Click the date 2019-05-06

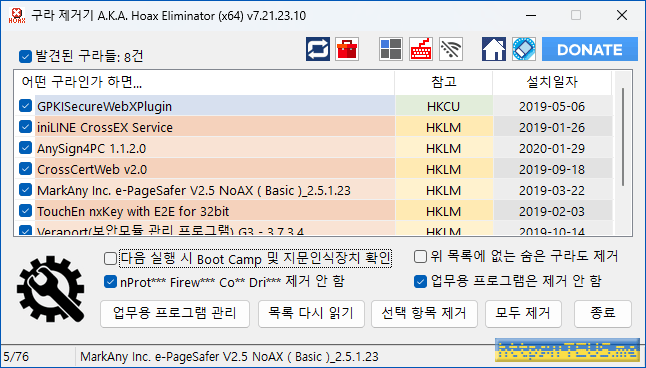pyautogui.click(x=552, y=107)
